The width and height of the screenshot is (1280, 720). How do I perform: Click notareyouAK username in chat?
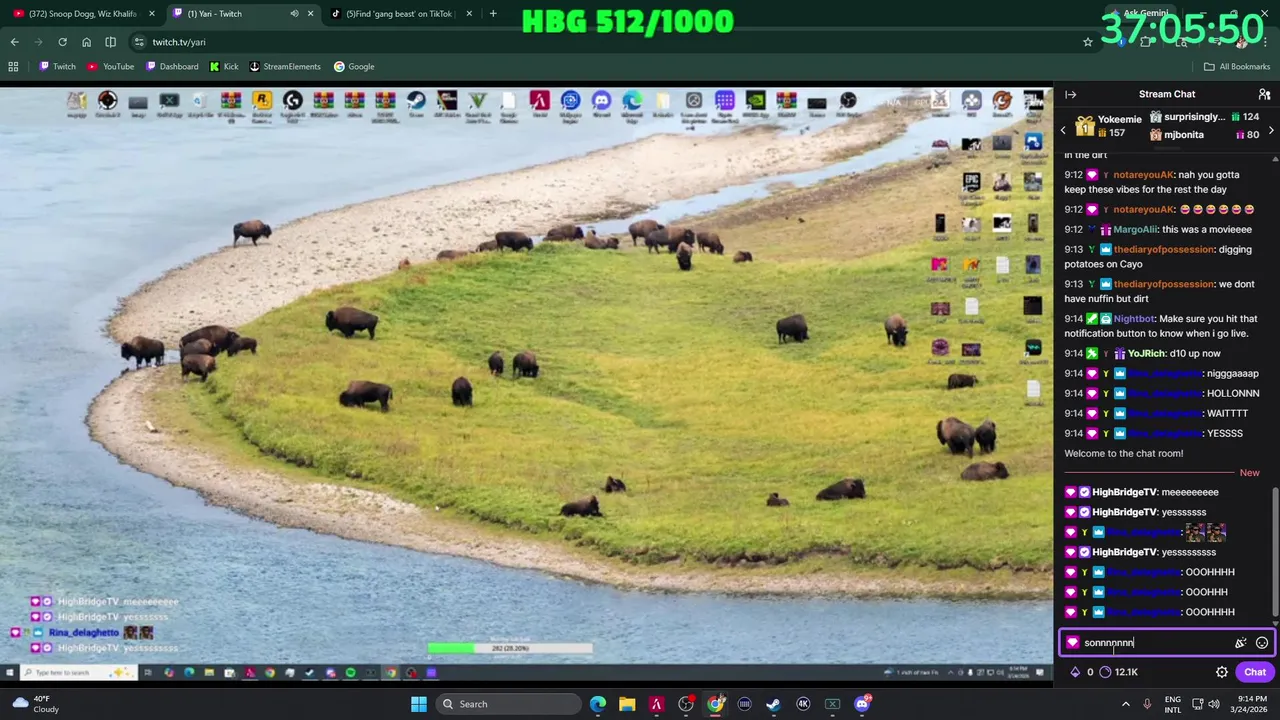pos(1144,175)
